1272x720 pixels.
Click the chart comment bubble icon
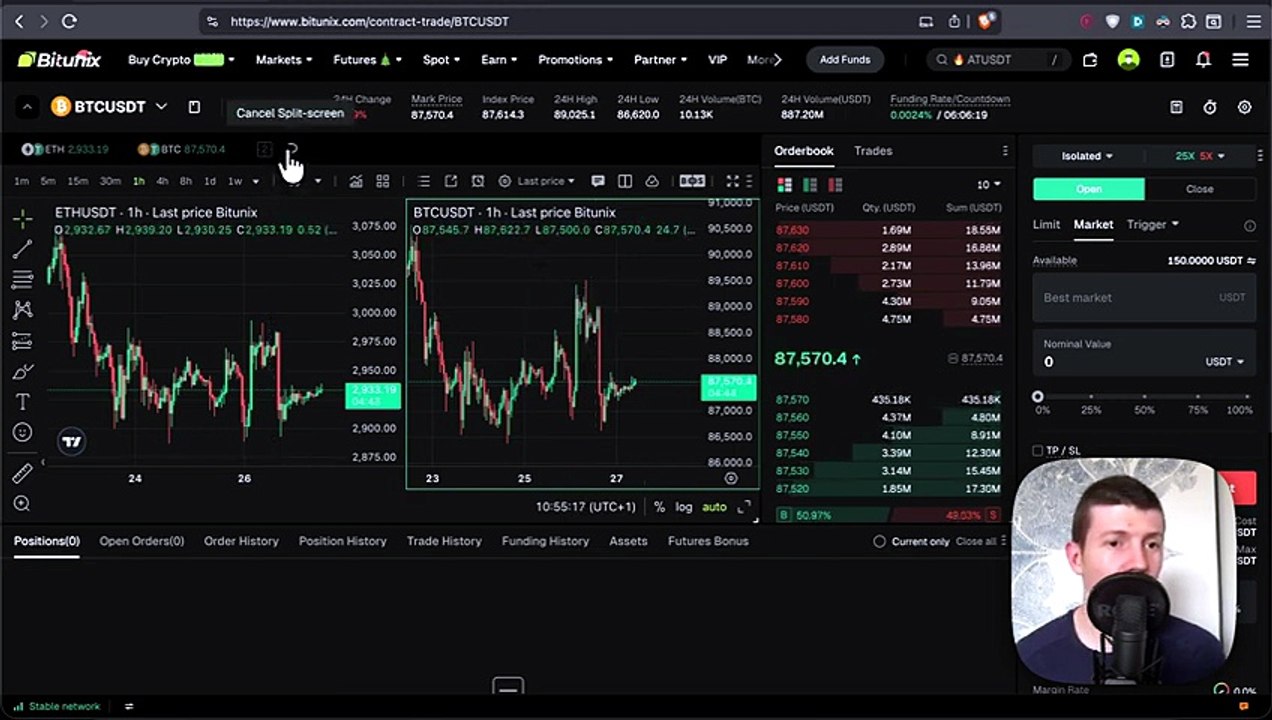[x=598, y=181]
